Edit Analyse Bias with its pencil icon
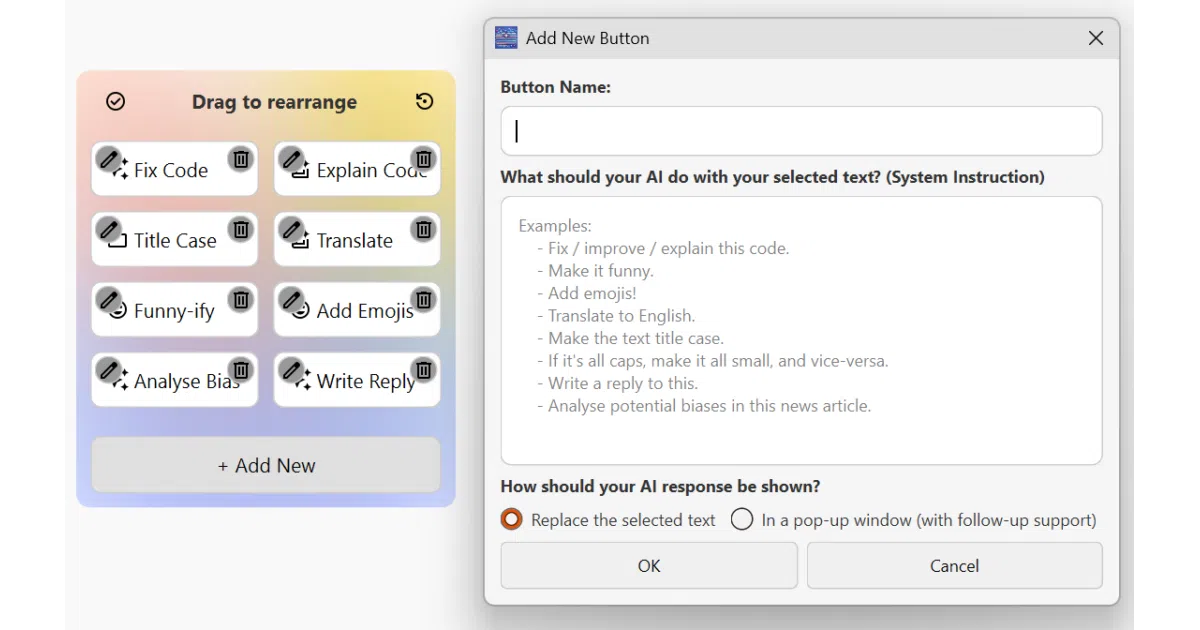 click(109, 370)
